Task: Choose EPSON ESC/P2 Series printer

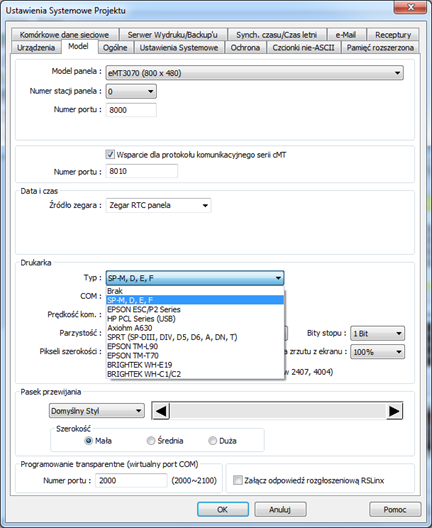Action: pyautogui.click(x=195, y=309)
